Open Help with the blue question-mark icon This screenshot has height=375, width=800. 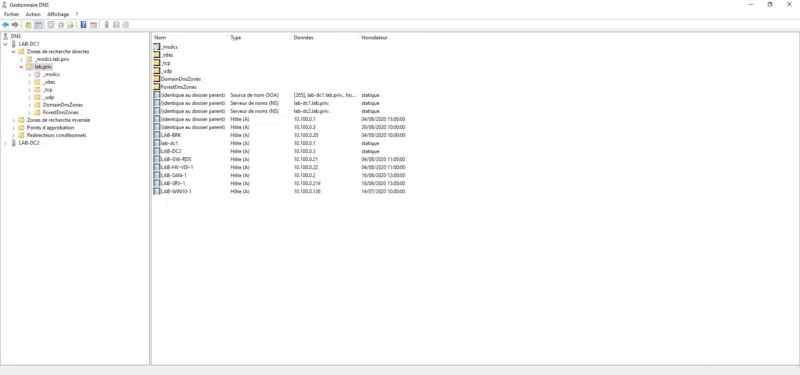(83, 24)
